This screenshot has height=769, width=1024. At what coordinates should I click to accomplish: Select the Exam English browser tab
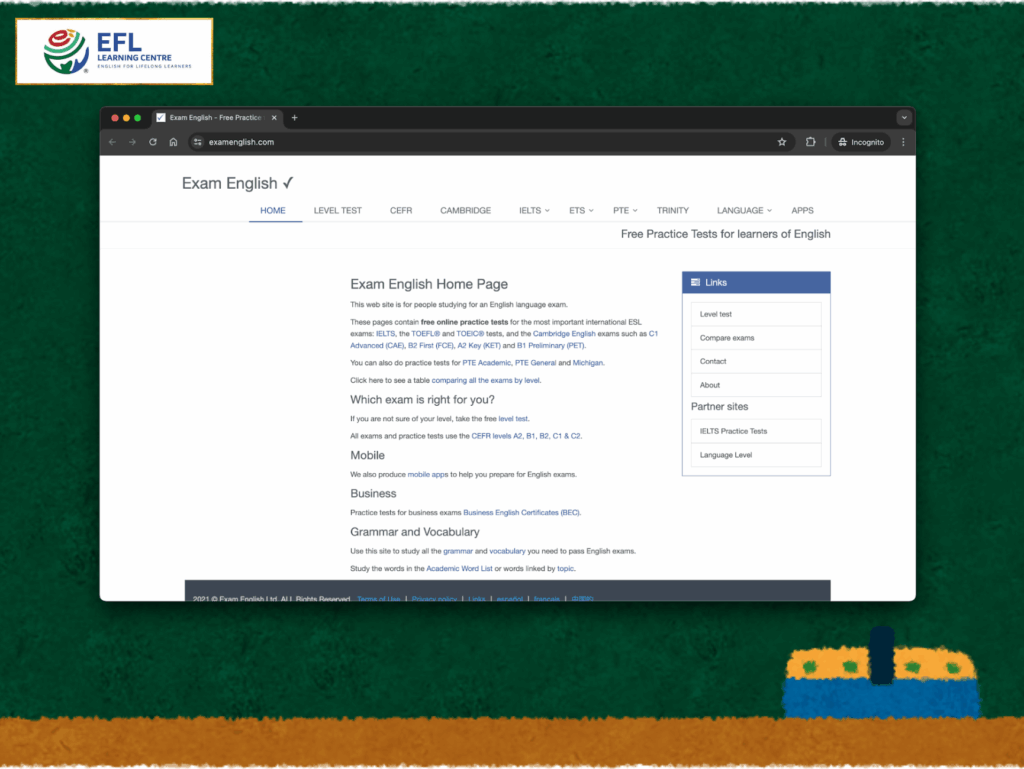216,118
